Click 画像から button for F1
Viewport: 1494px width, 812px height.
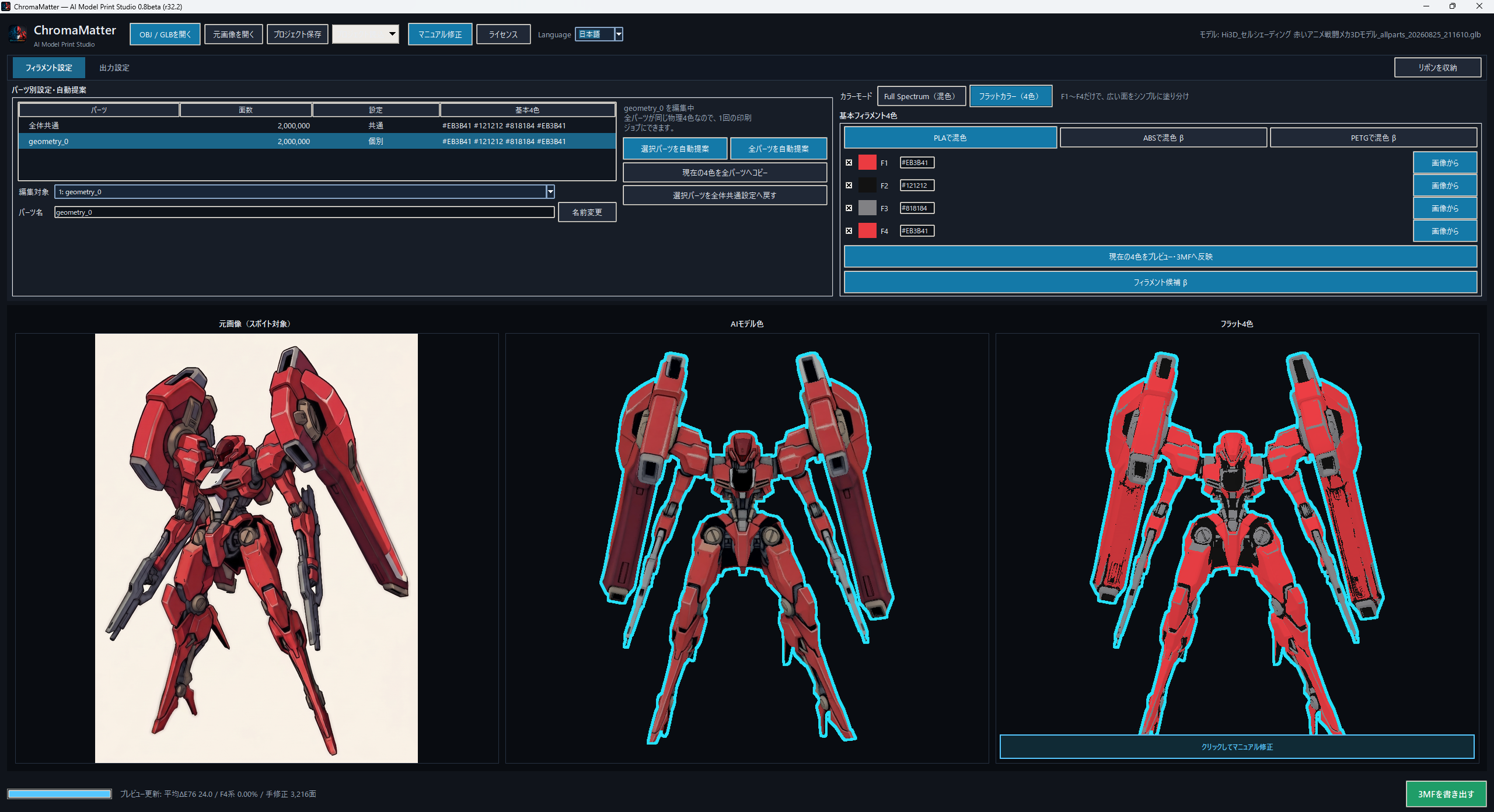pyautogui.click(x=1445, y=163)
